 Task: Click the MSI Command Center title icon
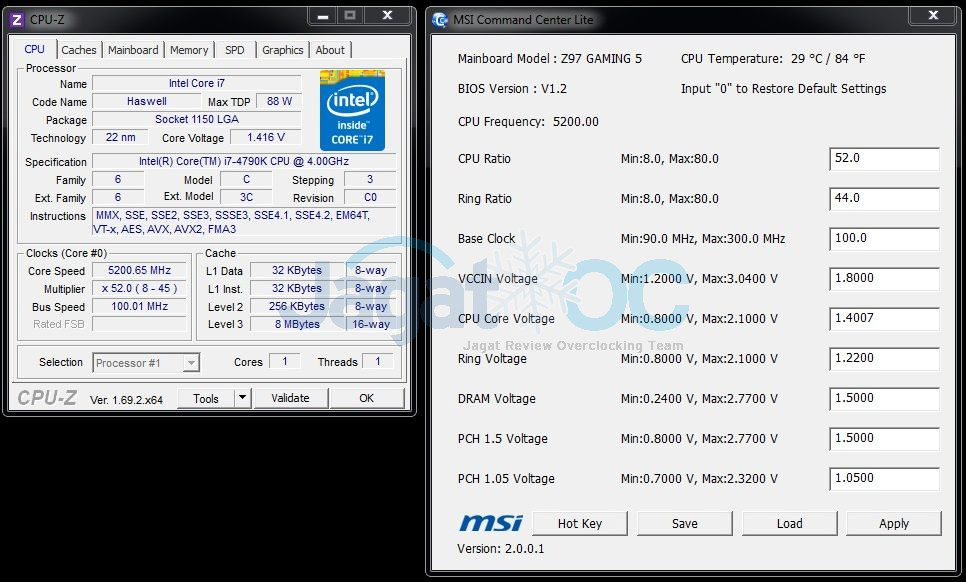(440, 19)
